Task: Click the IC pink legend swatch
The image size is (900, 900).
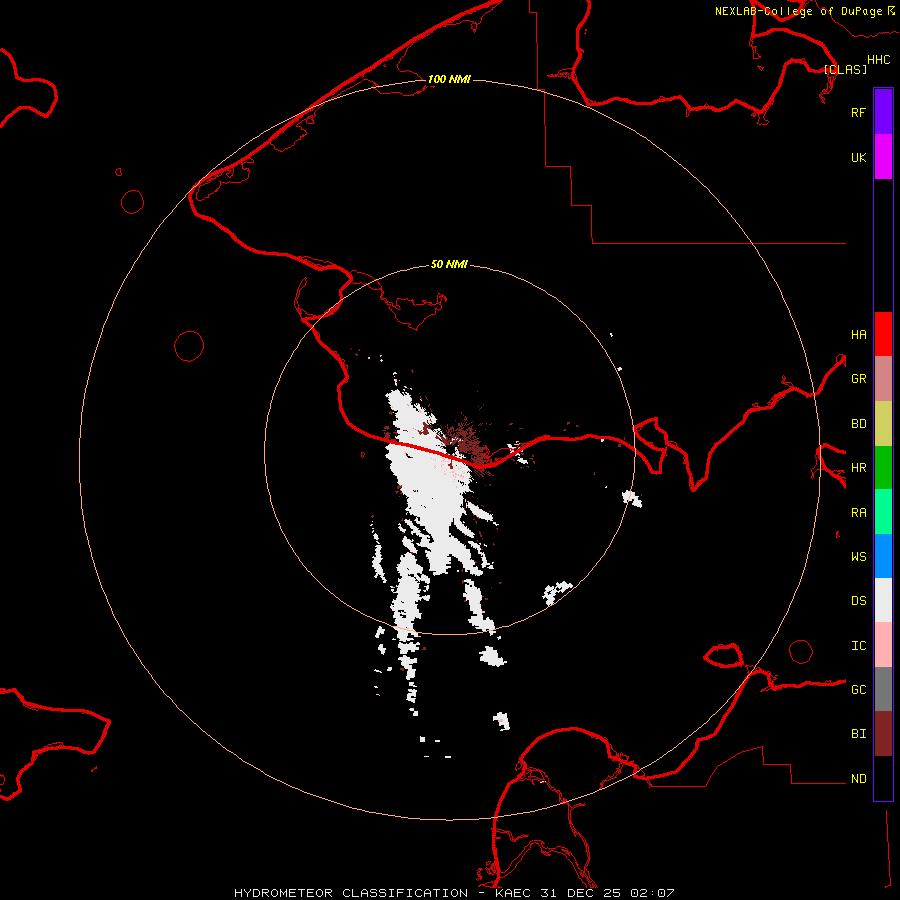Action: 883,645
